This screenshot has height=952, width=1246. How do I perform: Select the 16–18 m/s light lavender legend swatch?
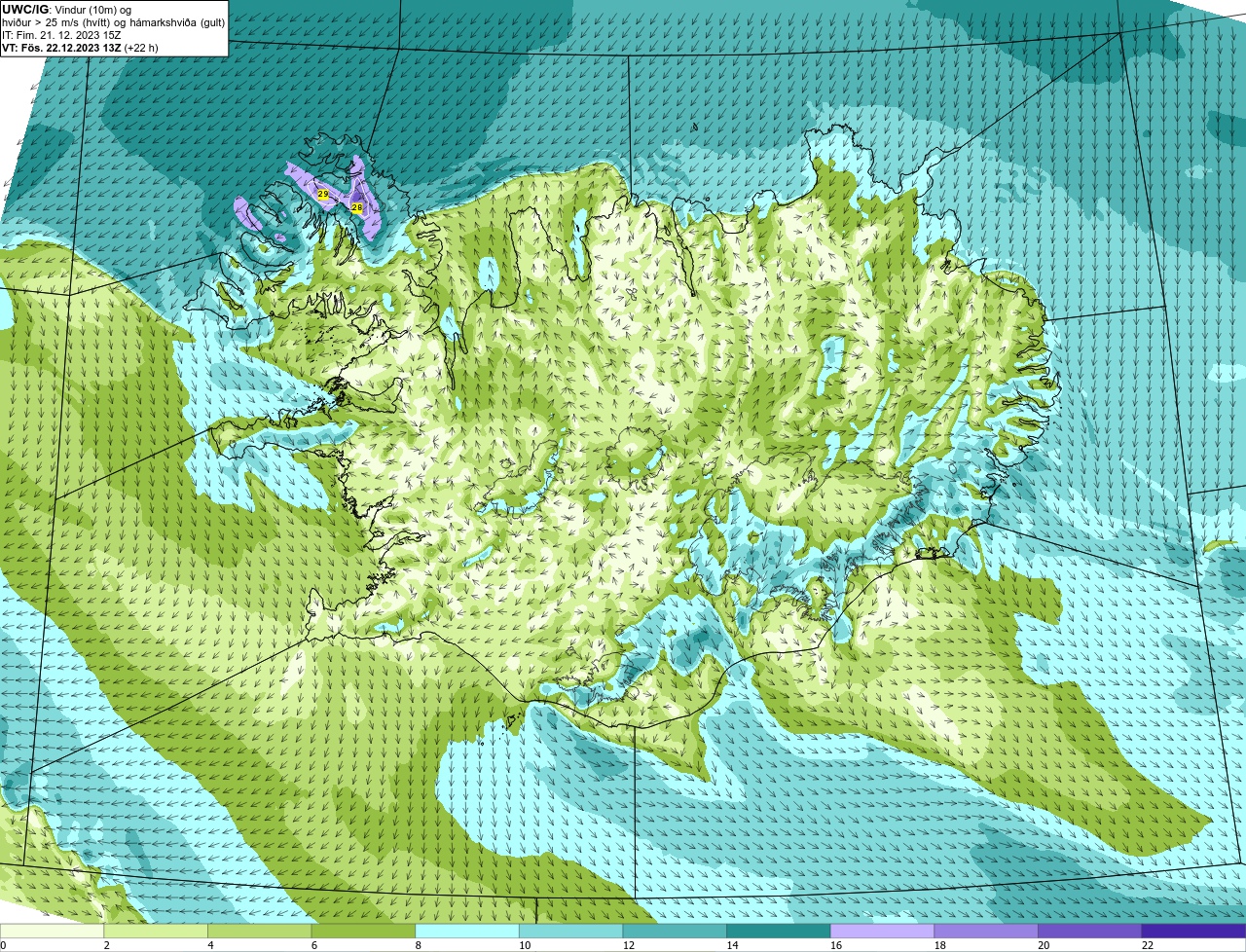coord(882,931)
